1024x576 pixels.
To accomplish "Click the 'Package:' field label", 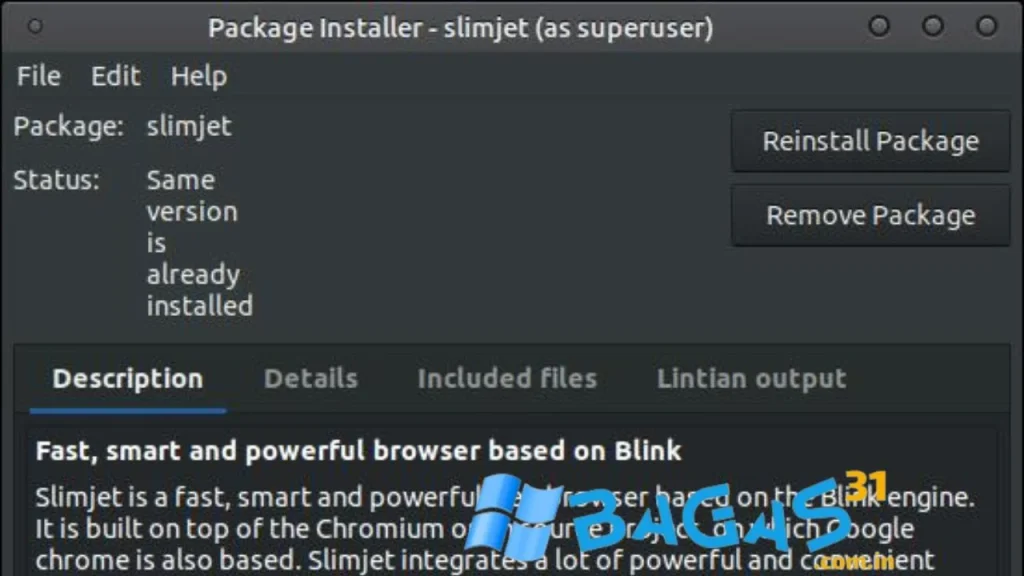I will coord(69,127).
